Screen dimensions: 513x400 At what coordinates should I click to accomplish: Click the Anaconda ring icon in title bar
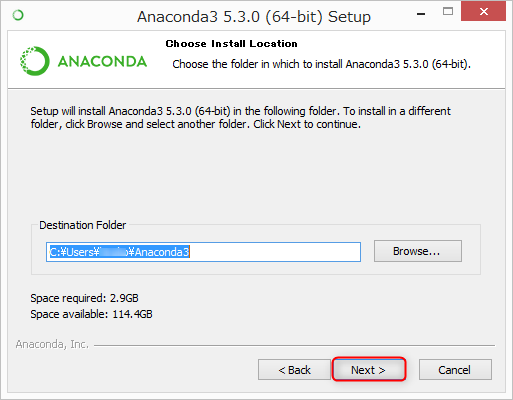18,15
